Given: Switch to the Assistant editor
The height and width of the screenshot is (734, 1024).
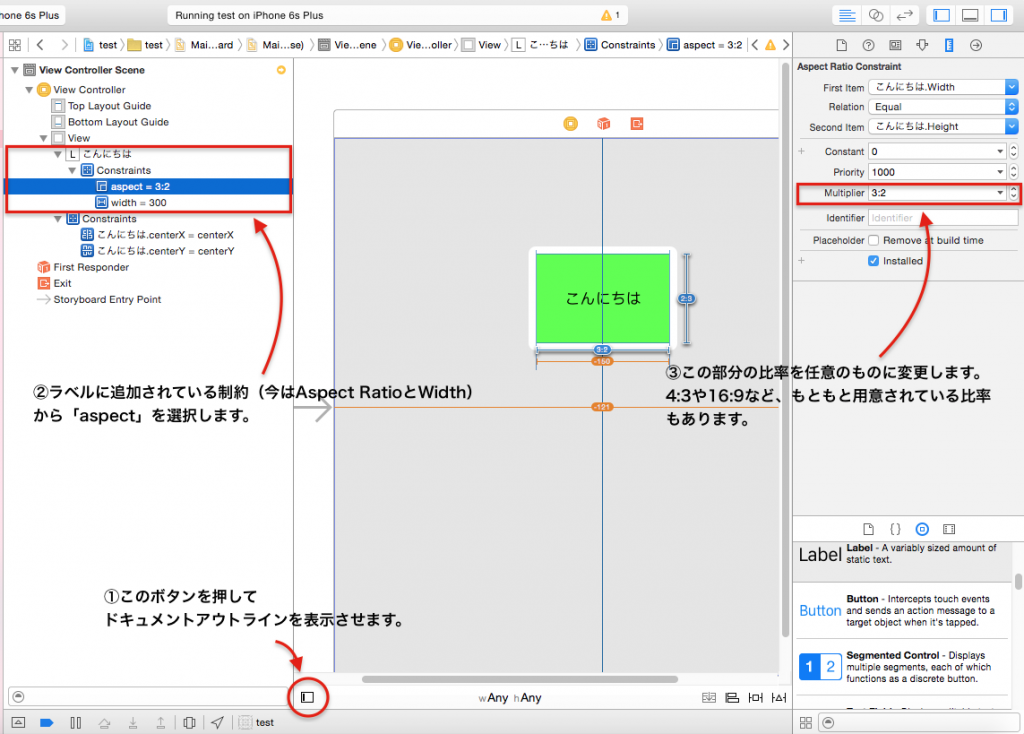Looking at the screenshot, I should click(x=876, y=15).
